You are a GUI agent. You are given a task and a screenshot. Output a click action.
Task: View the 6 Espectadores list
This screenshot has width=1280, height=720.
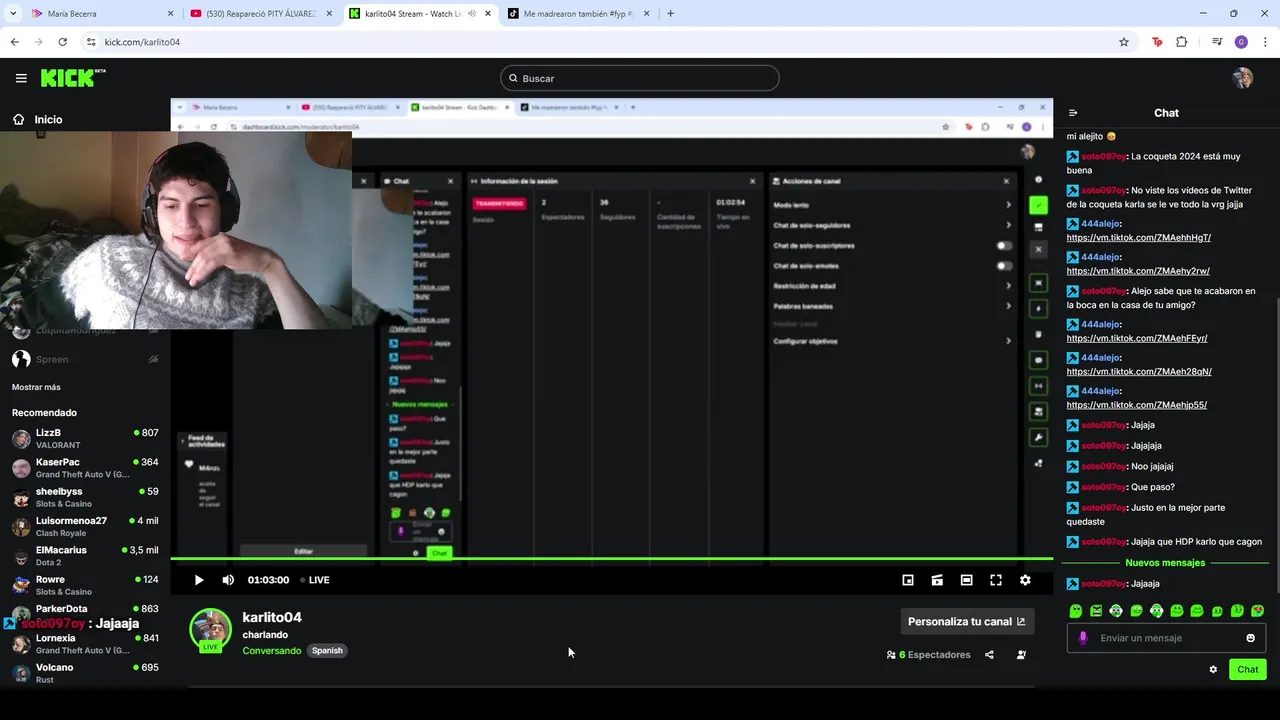tap(929, 655)
